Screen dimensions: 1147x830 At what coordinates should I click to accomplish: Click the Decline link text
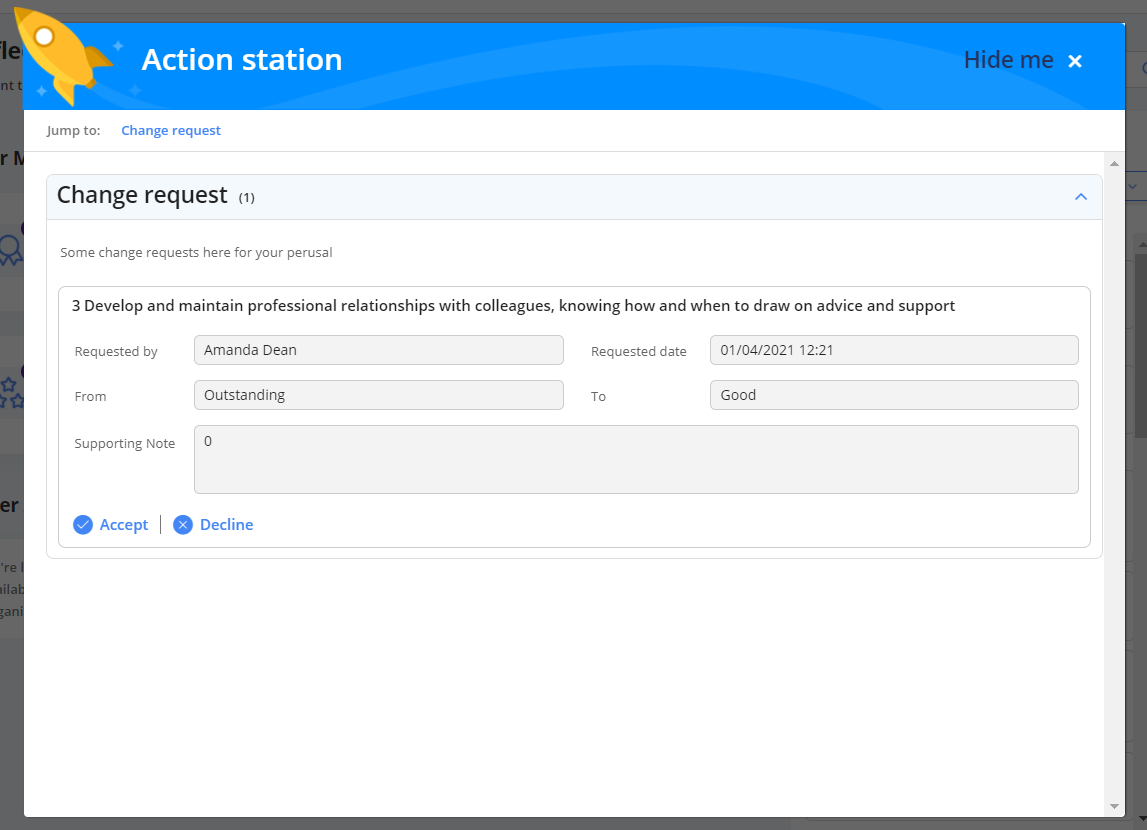point(227,525)
